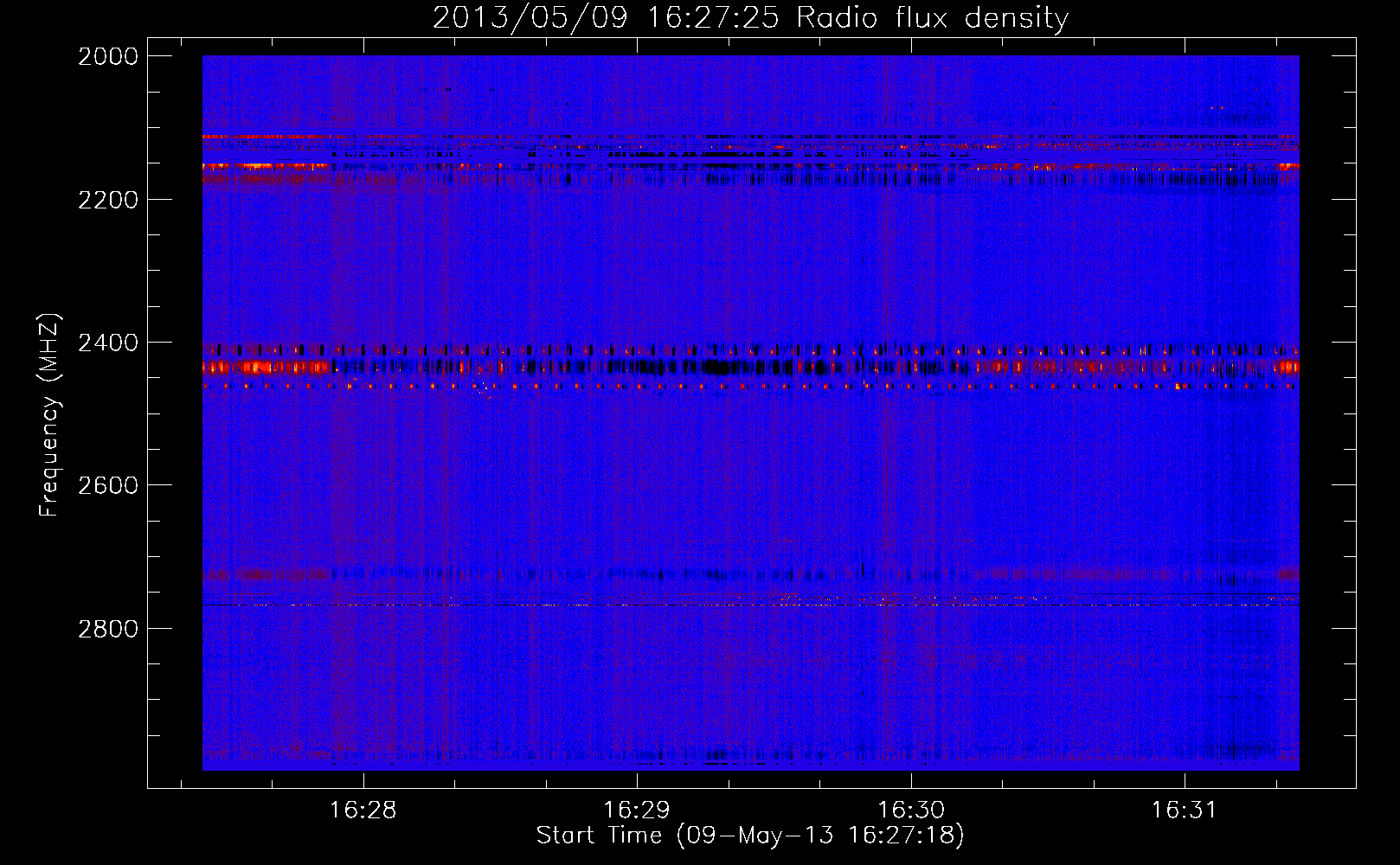The height and width of the screenshot is (865, 1400).
Task: Click the 2200 frequency tick label
Action: [108, 200]
